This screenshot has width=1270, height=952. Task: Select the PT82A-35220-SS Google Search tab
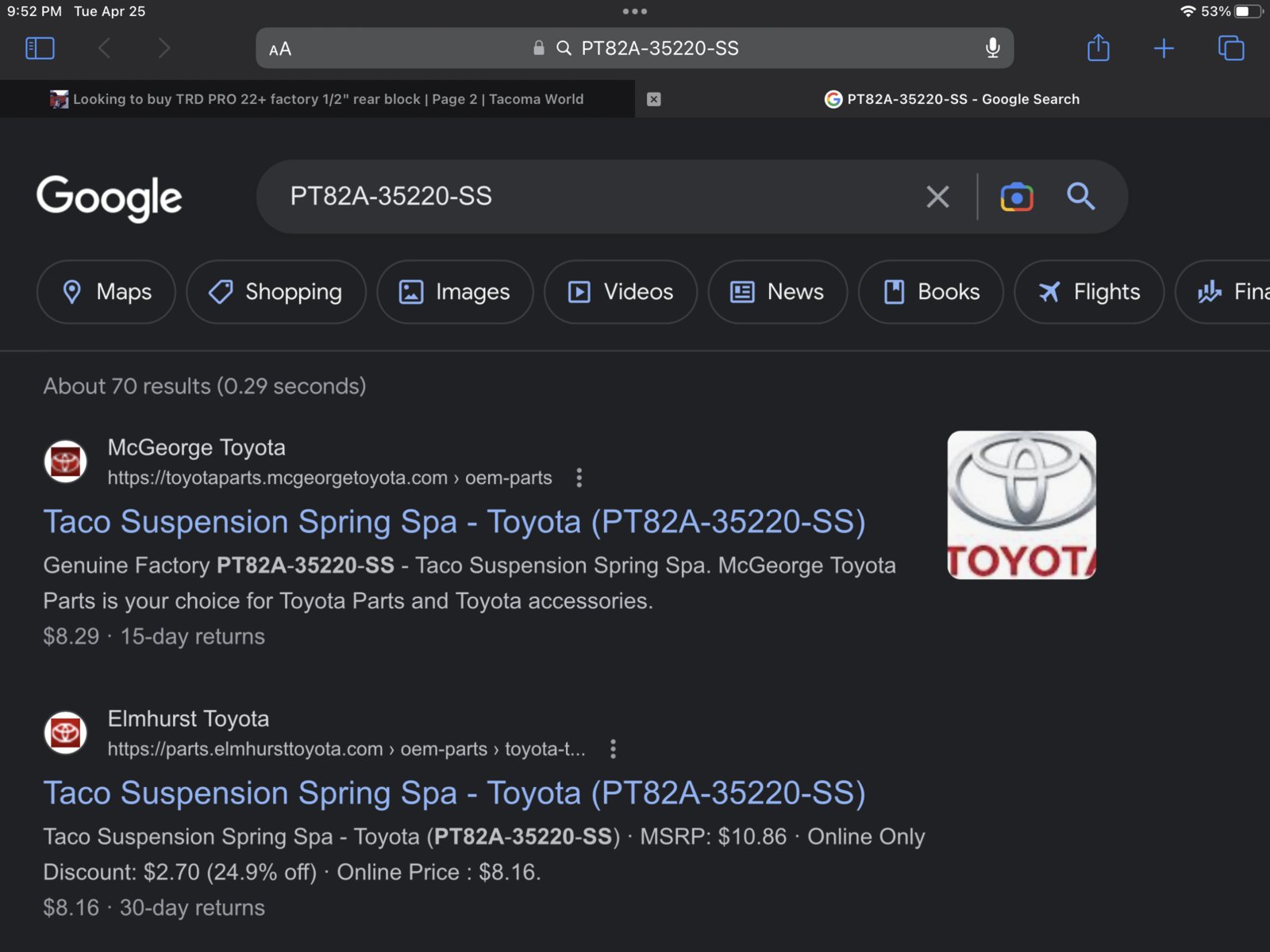pyautogui.click(x=952, y=99)
